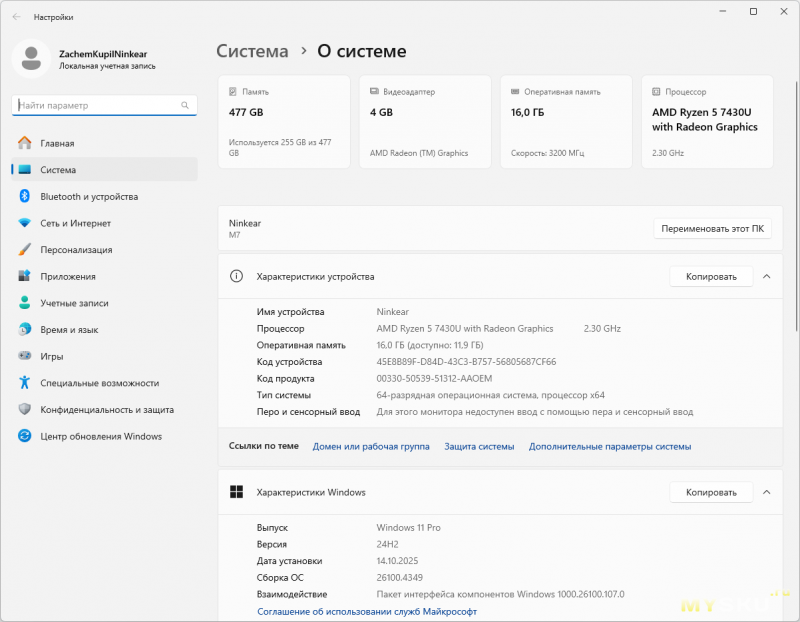Screen dimensions: 800x622
Task: Go to Учетные записи section
Action: pos(74,303)
